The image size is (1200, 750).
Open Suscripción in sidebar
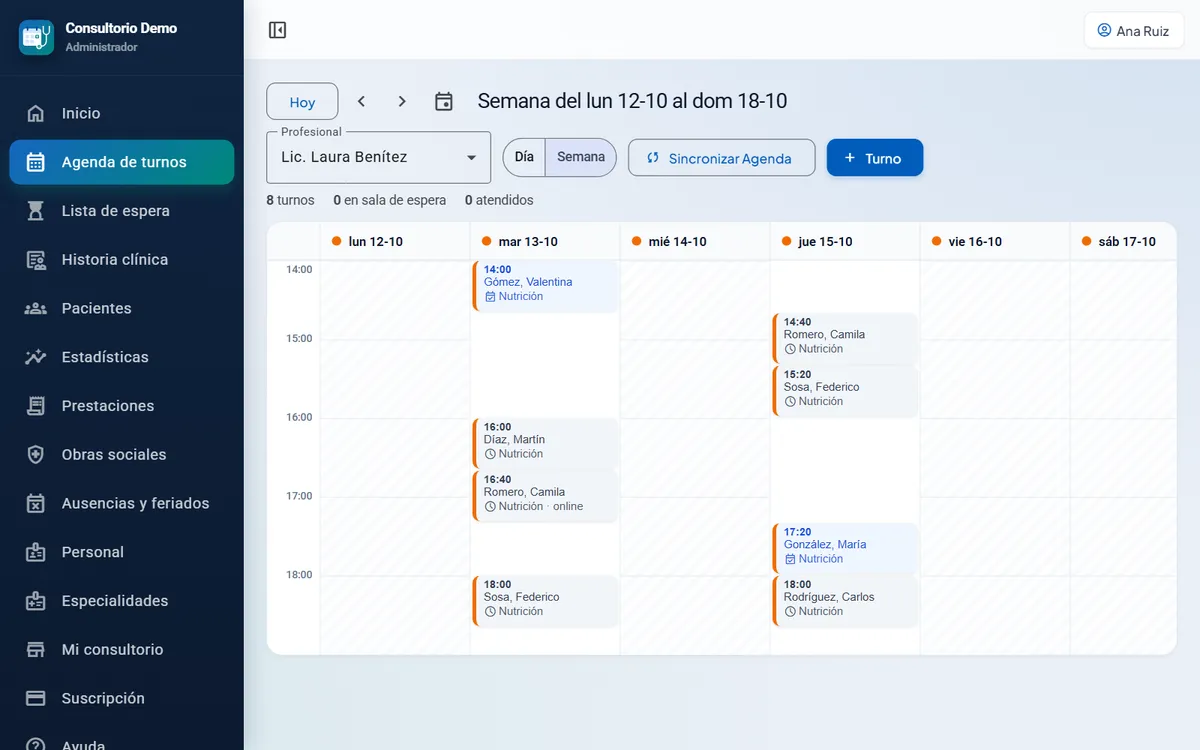tap(122, 698)
